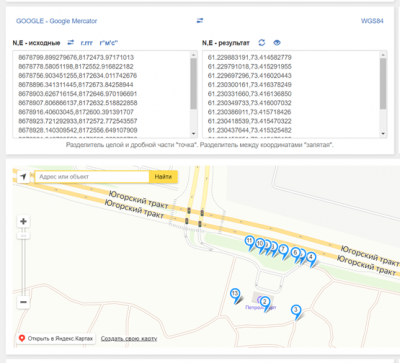Viewport: 400px width, 363px height.
Task: Swap N,E order in source coordinates
Action: click(x=71, y=43)
